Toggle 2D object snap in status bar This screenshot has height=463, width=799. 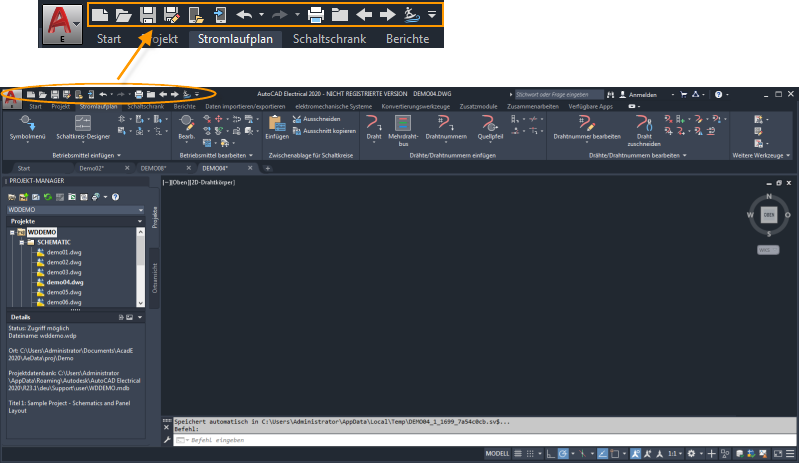coord(615,453)
